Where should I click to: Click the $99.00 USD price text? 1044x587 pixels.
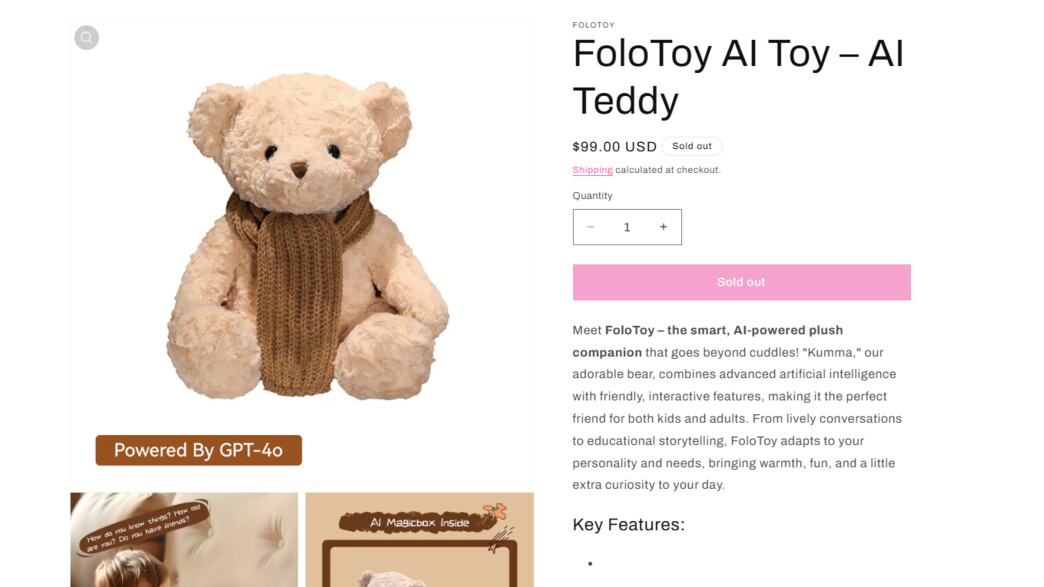[x=615, y=146]
